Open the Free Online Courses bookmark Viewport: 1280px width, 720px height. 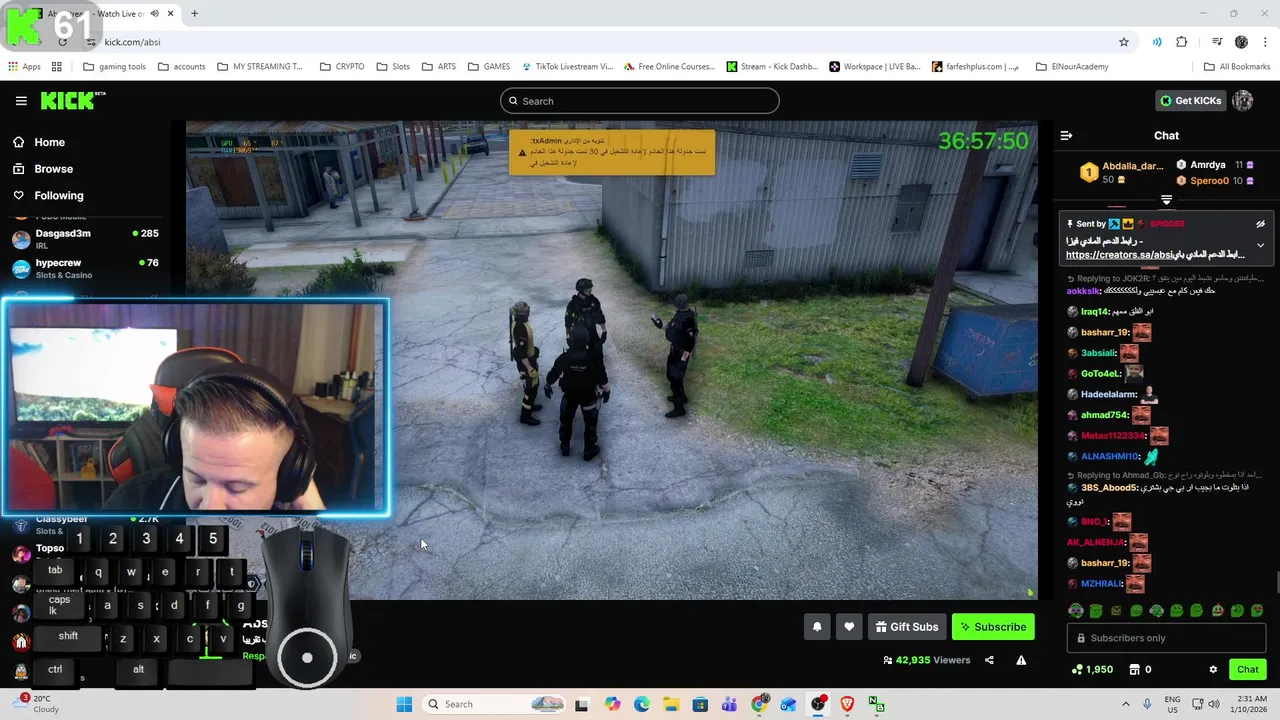coord(669,67)
